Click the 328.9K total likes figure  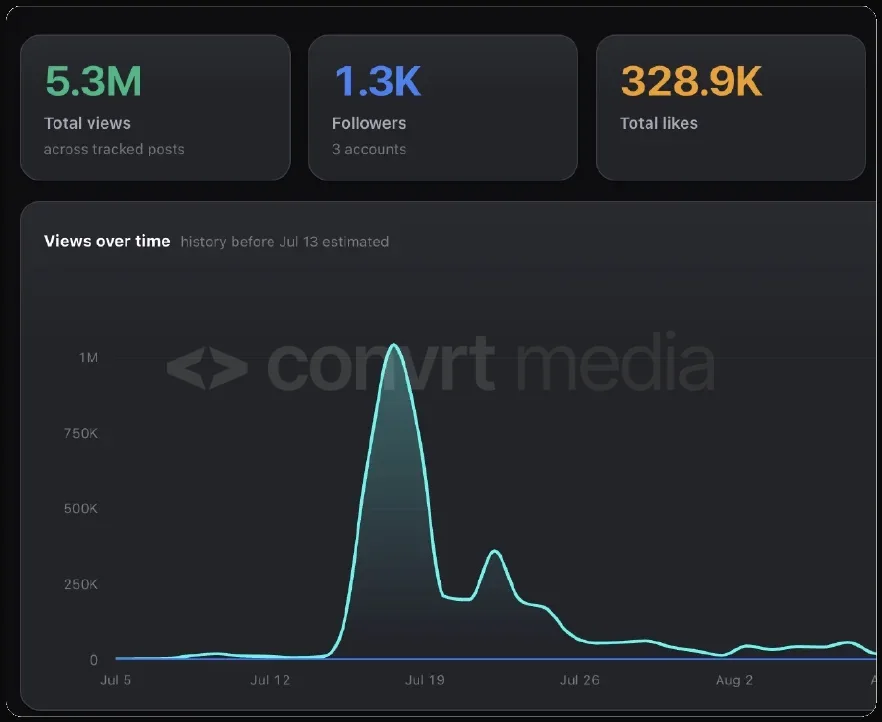click(x=691, y=82)
